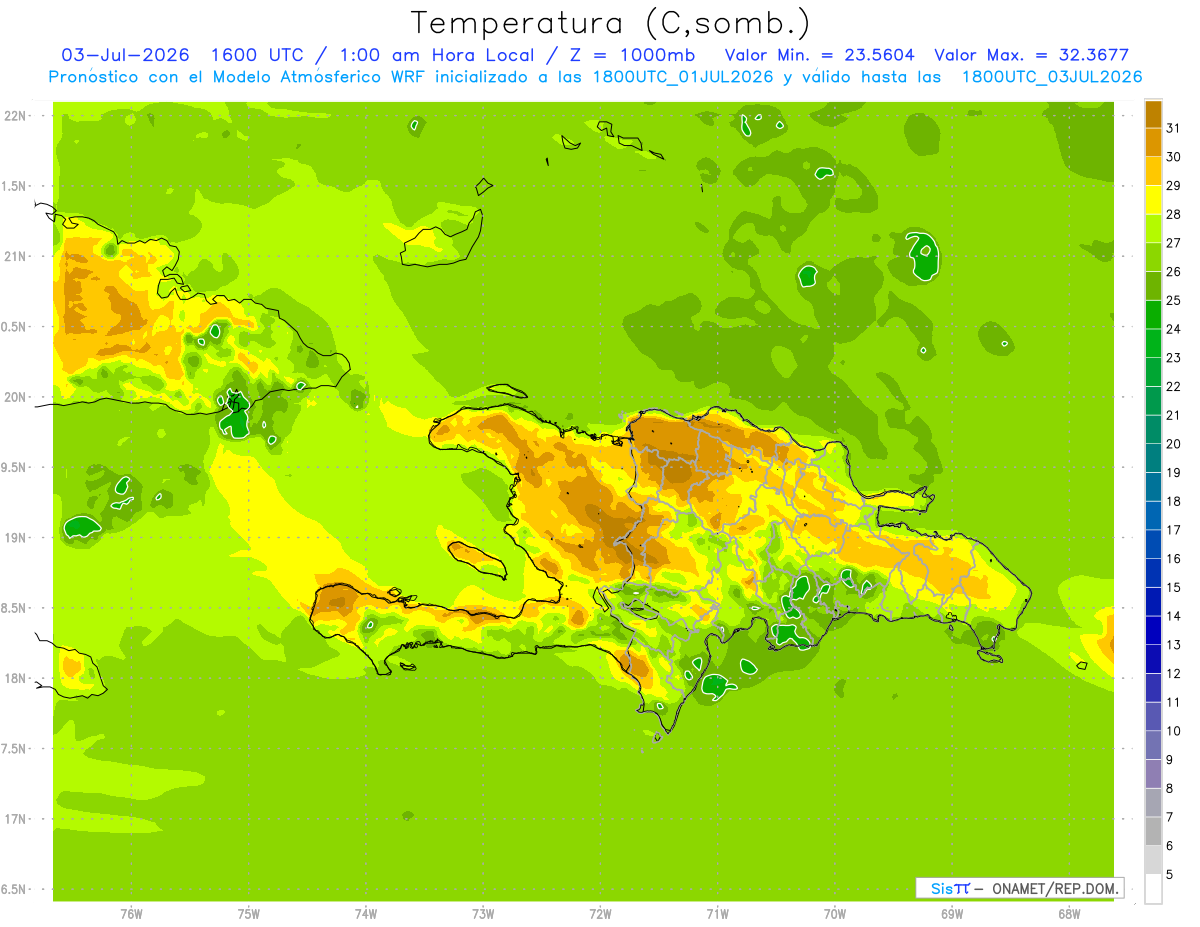Click the legend value 8
The width and height of the screenshot is (1200, 927).
pos(1170,789)
